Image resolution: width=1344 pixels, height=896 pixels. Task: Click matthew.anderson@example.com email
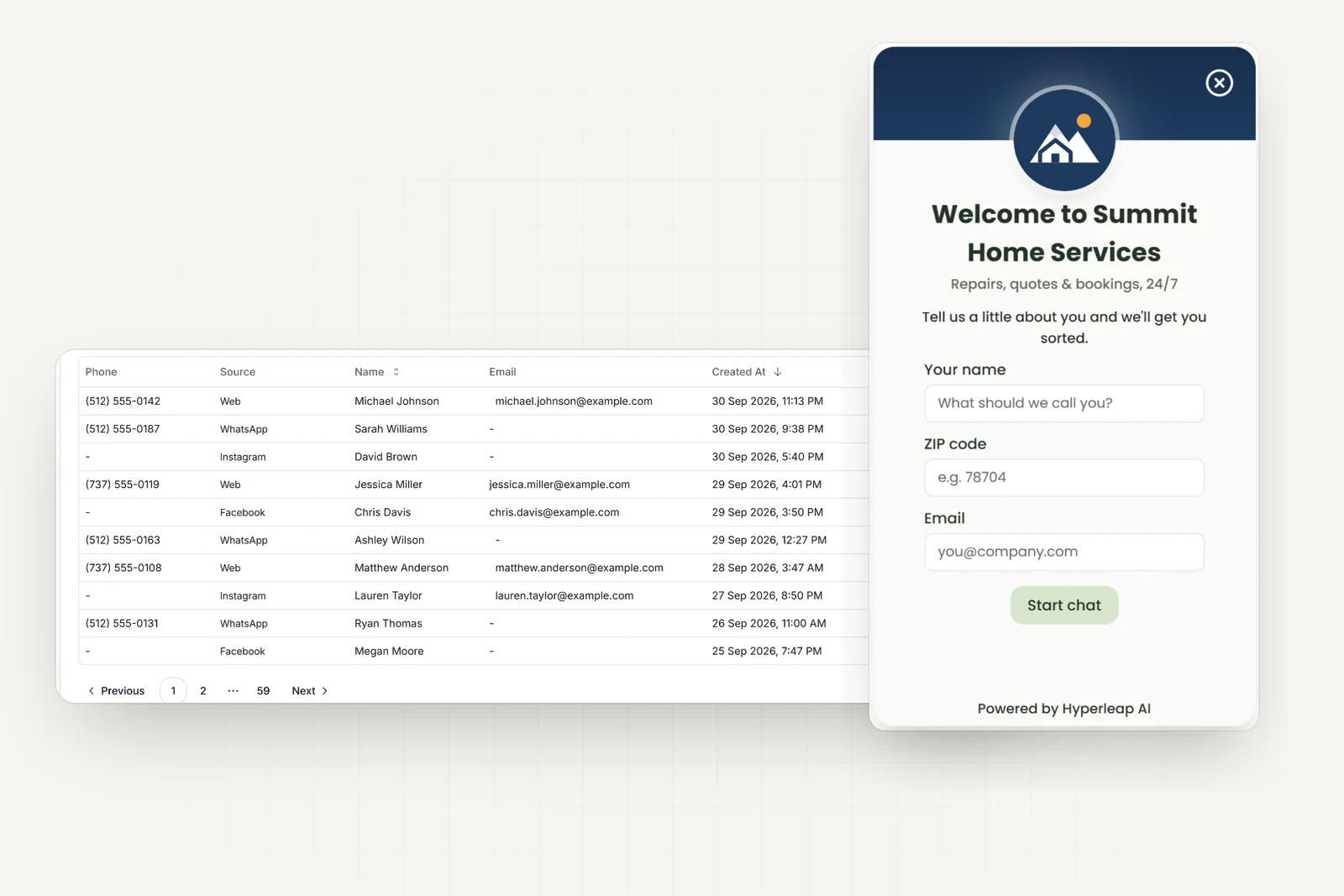click(x=580, y=568)
